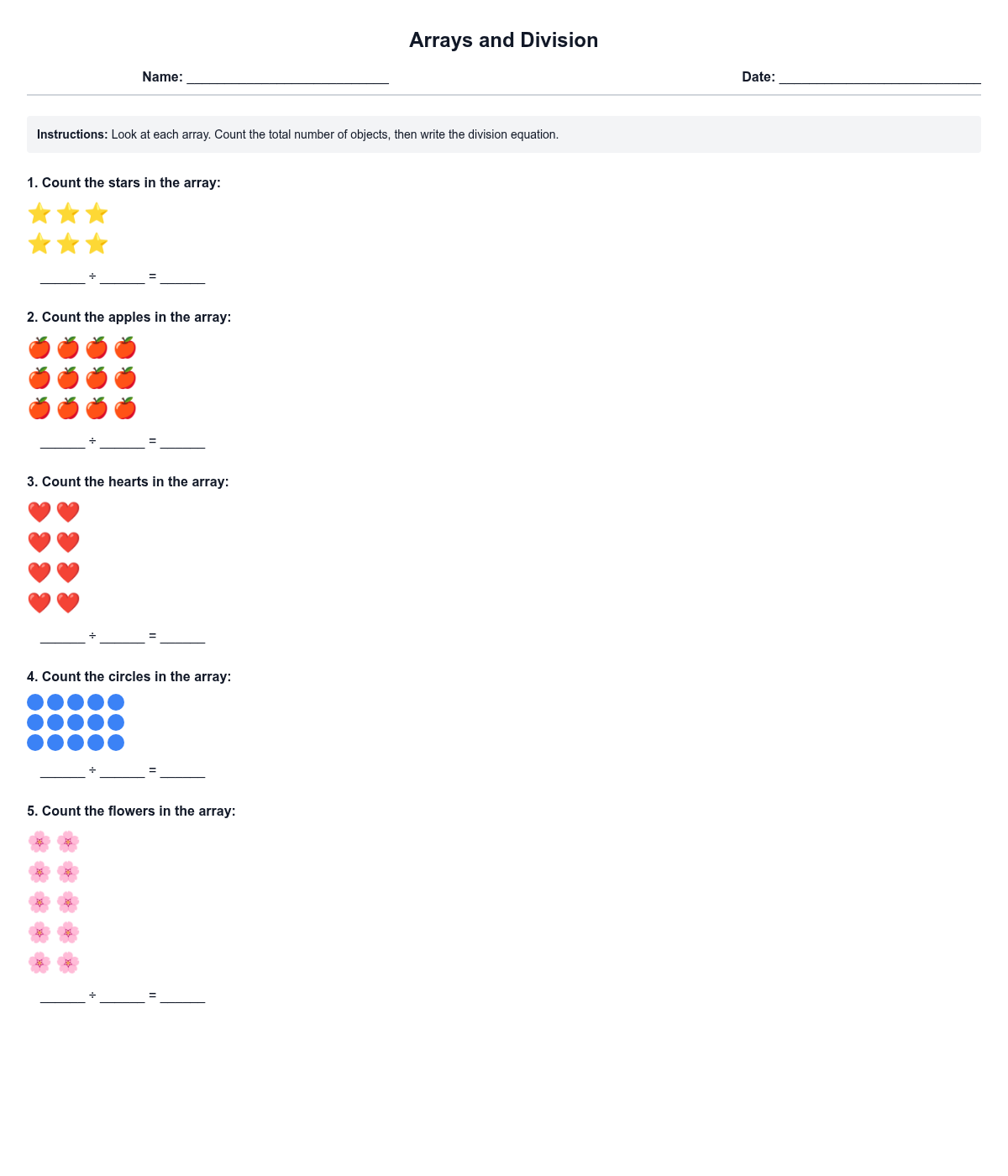Click the Instructions label in the gray box
The image size is (1008, 1176).
[x=72, y=134]
